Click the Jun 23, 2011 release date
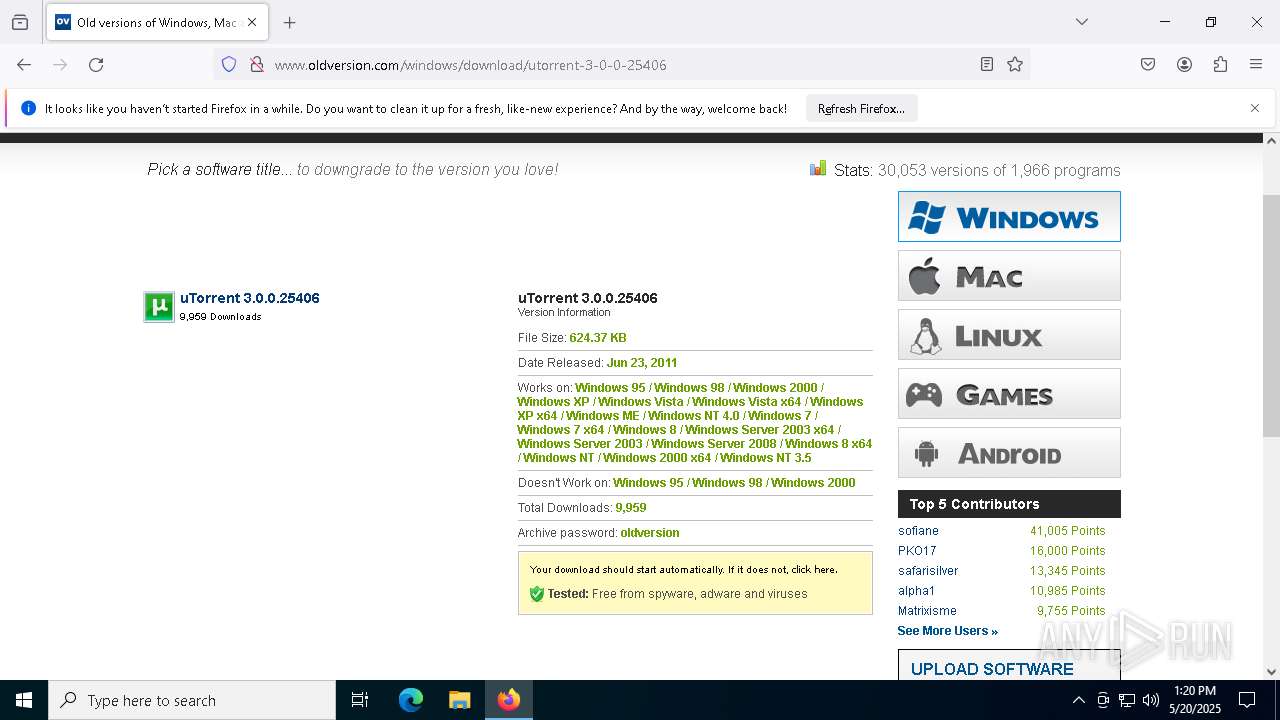1280x720 pixels. [x=641, y=363]
